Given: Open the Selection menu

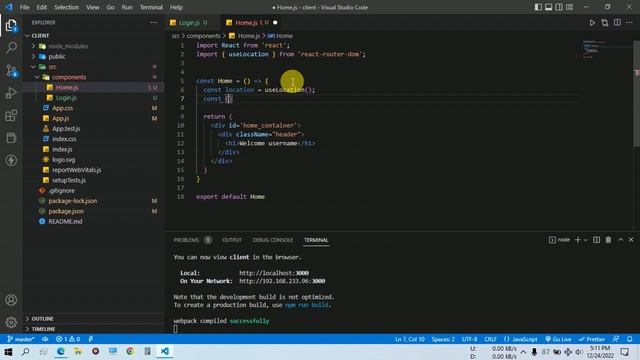Looking at the screenshot, I should click(x=67, y=7).
